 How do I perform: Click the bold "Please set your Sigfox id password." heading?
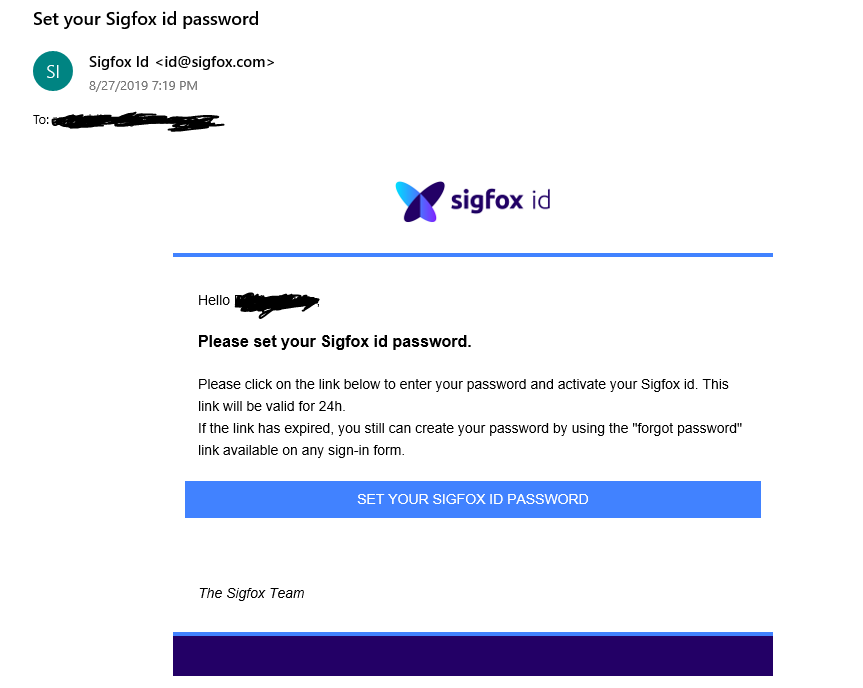[334, 342]
